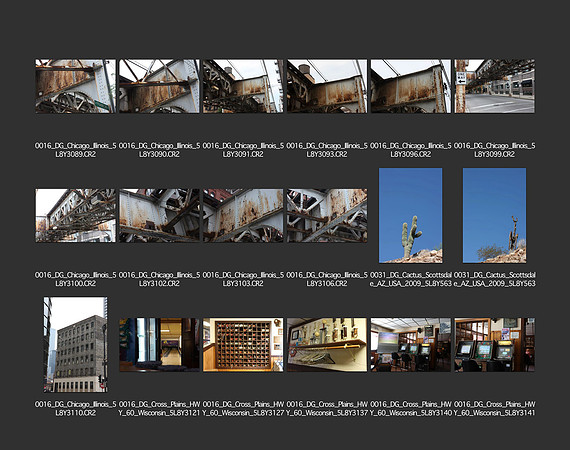This screenshot has height=450, width=570.
Task: Select the filename label 'L8Y3102.CR2'
Action: [x=159, y=284]
